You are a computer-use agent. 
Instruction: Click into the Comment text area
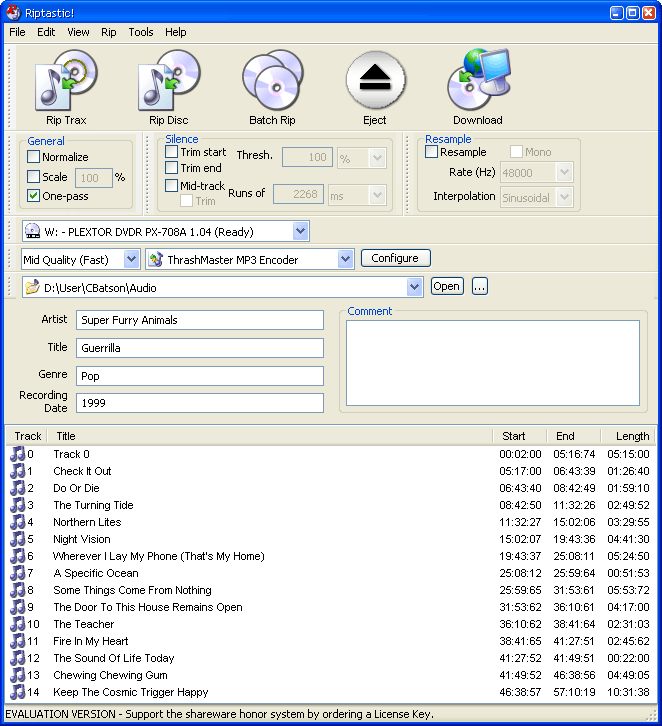[493, 363]
